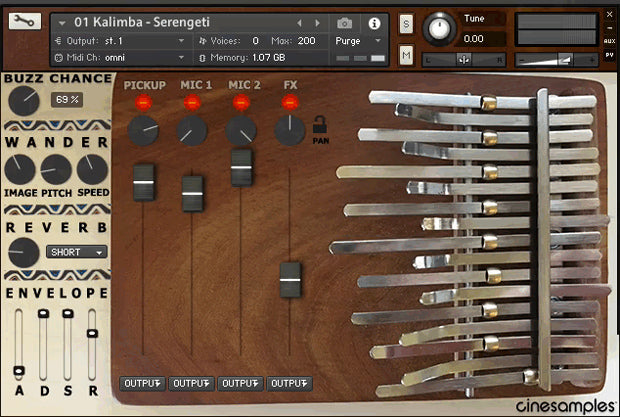
Task: Open the FX channel OUTPUT menu
Action: point(290,383)
